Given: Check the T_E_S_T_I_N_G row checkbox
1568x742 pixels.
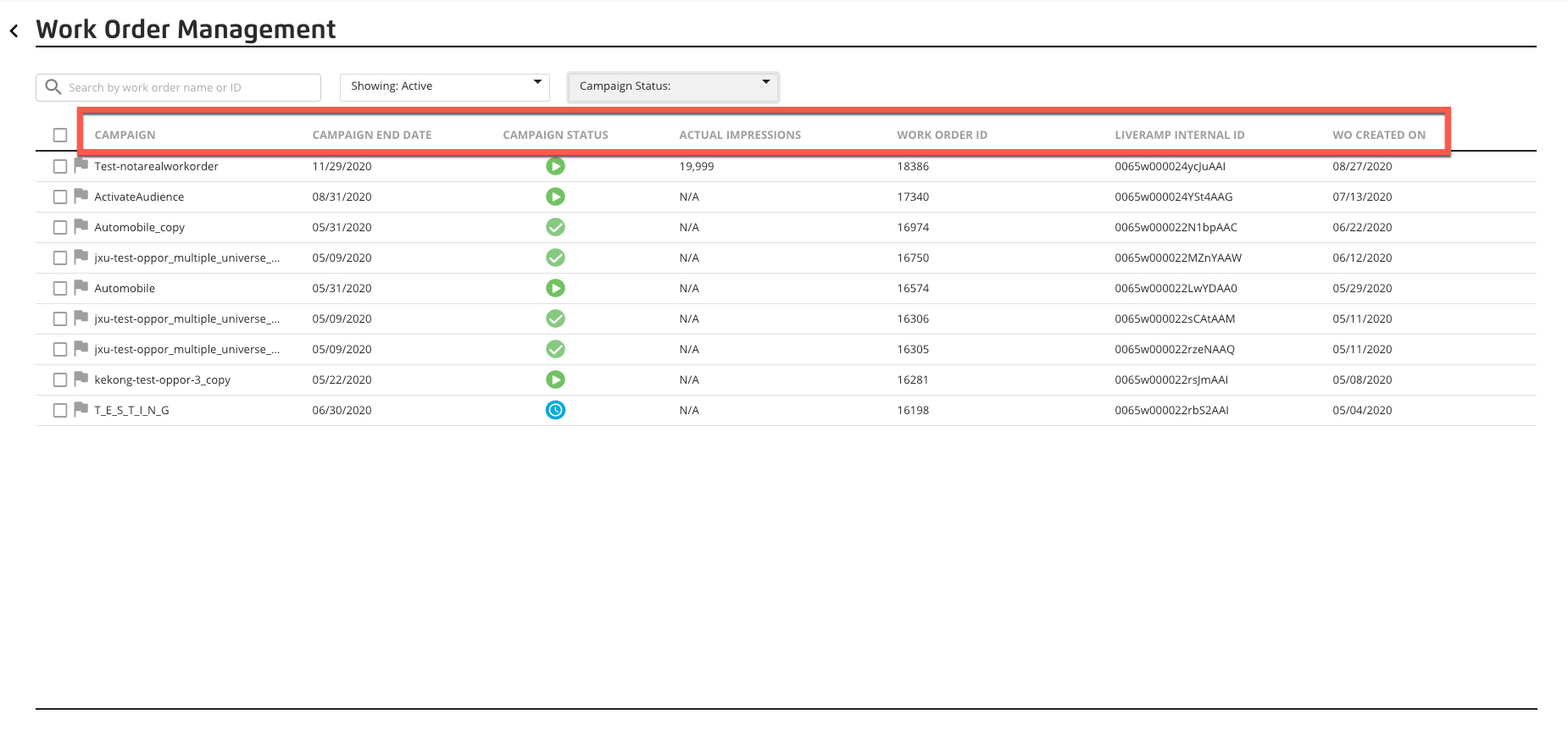Looking at the screenshot, I should click(60, 411).
